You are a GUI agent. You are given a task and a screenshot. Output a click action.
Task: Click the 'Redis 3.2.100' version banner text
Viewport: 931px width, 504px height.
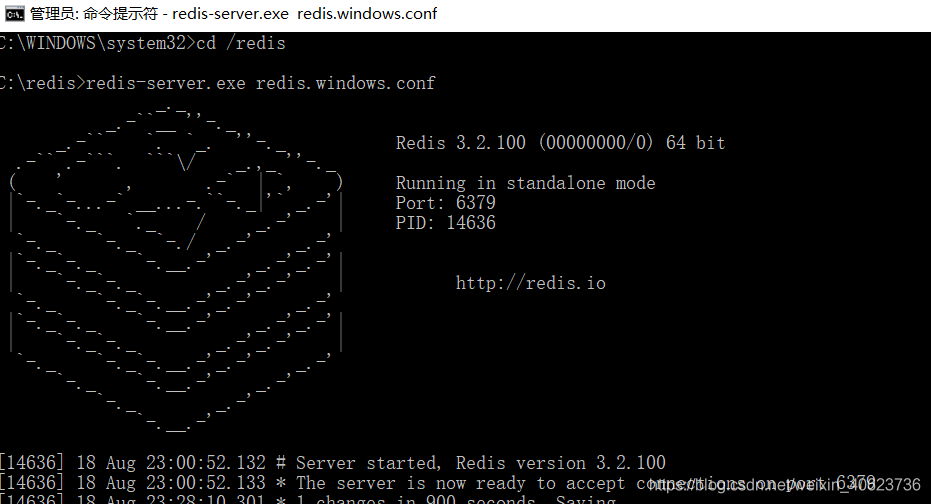tap(460, 143)
